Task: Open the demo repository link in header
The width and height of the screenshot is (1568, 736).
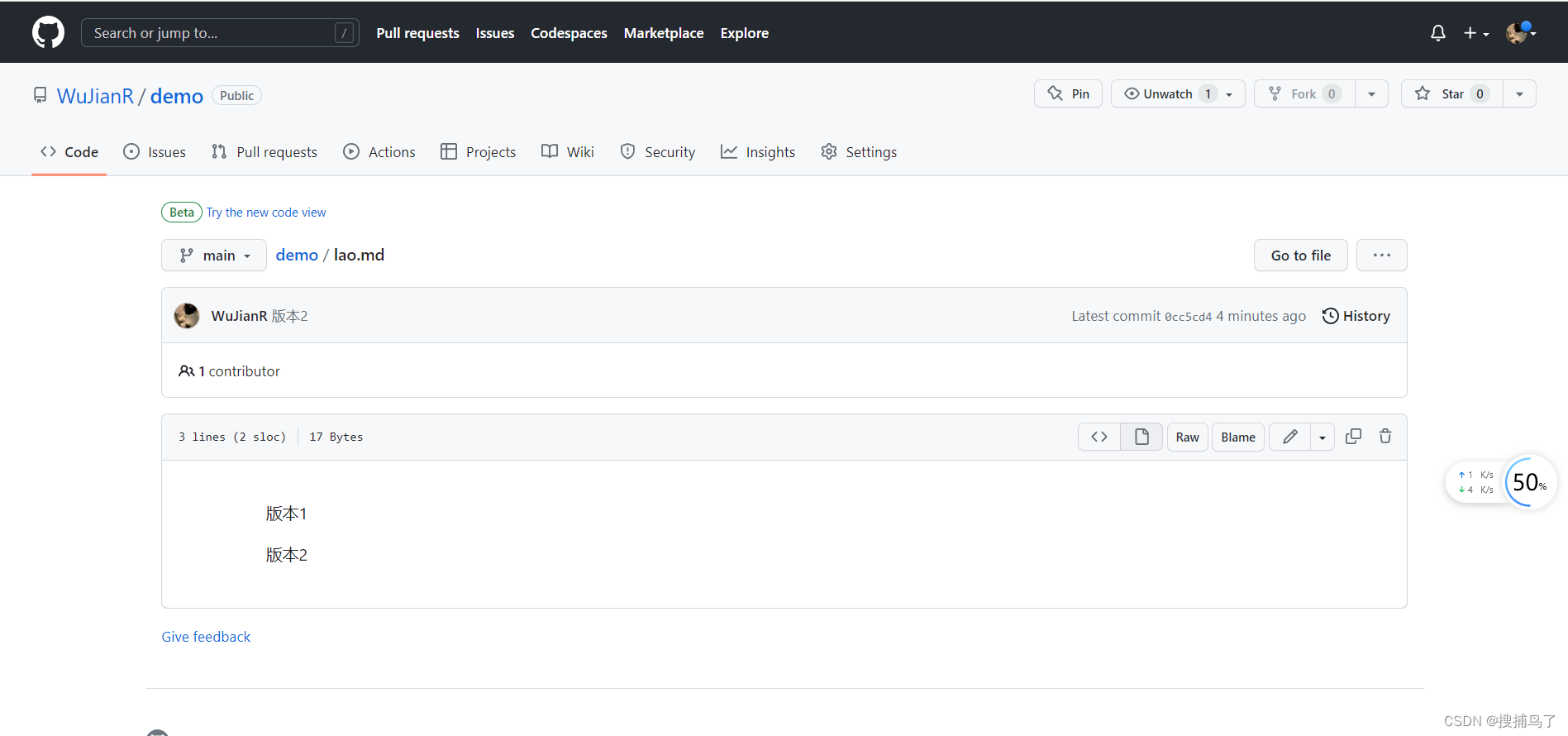Action: pyautogui.click(x=176, y=96)
